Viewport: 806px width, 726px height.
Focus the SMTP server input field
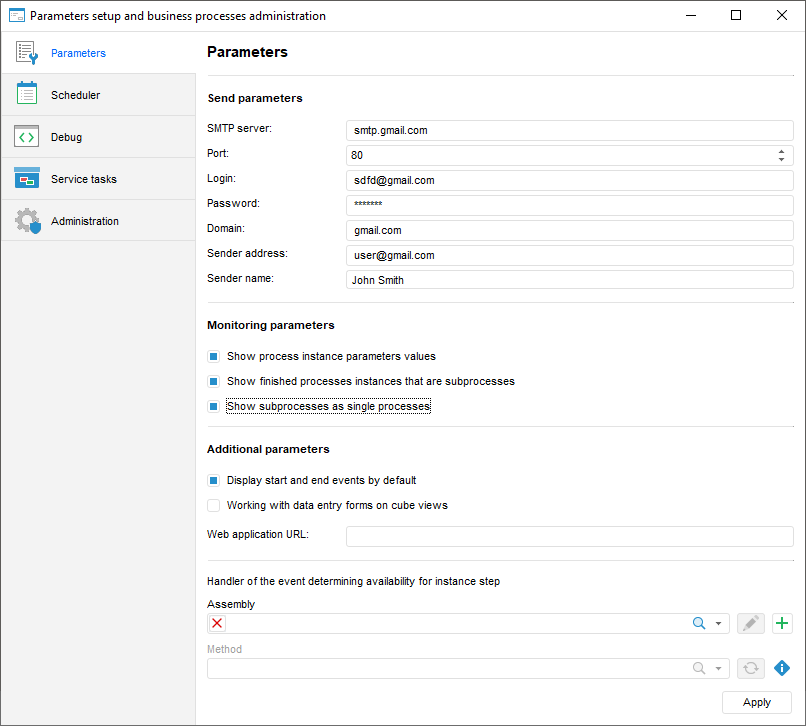point(569,130)
